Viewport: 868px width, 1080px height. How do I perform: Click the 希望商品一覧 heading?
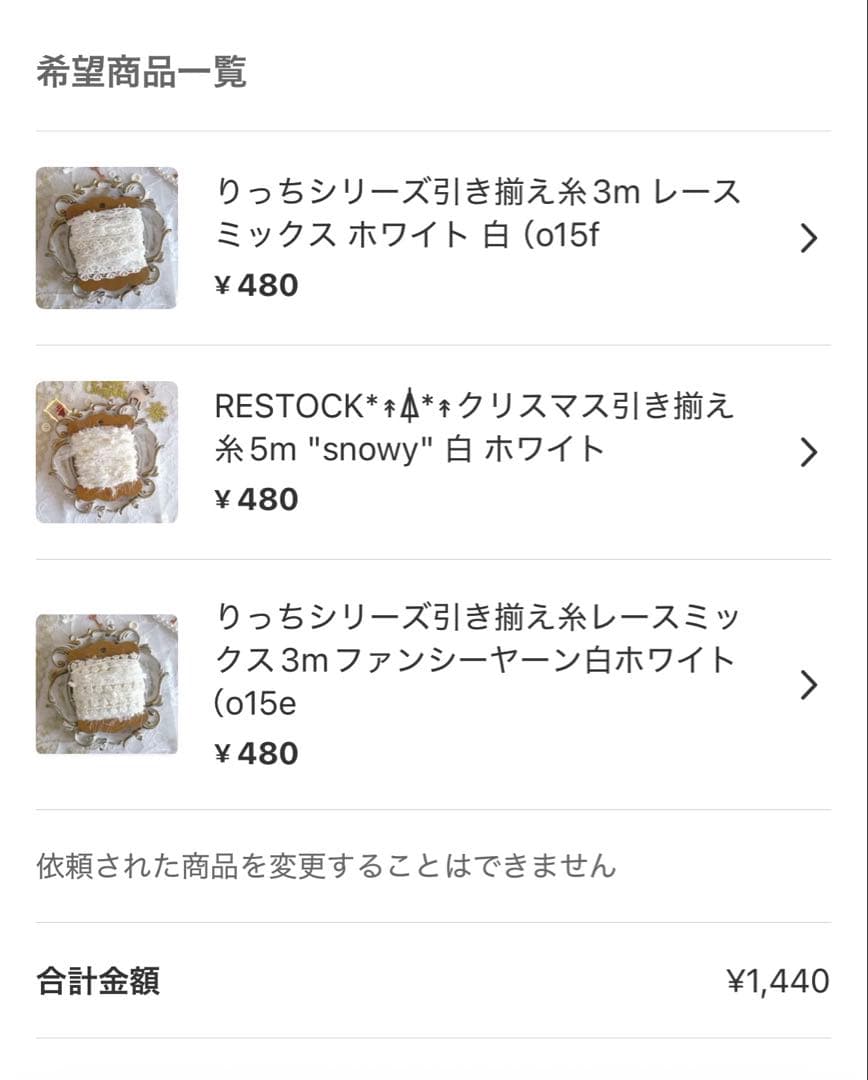pyautogui.click(x=141, y=73)
